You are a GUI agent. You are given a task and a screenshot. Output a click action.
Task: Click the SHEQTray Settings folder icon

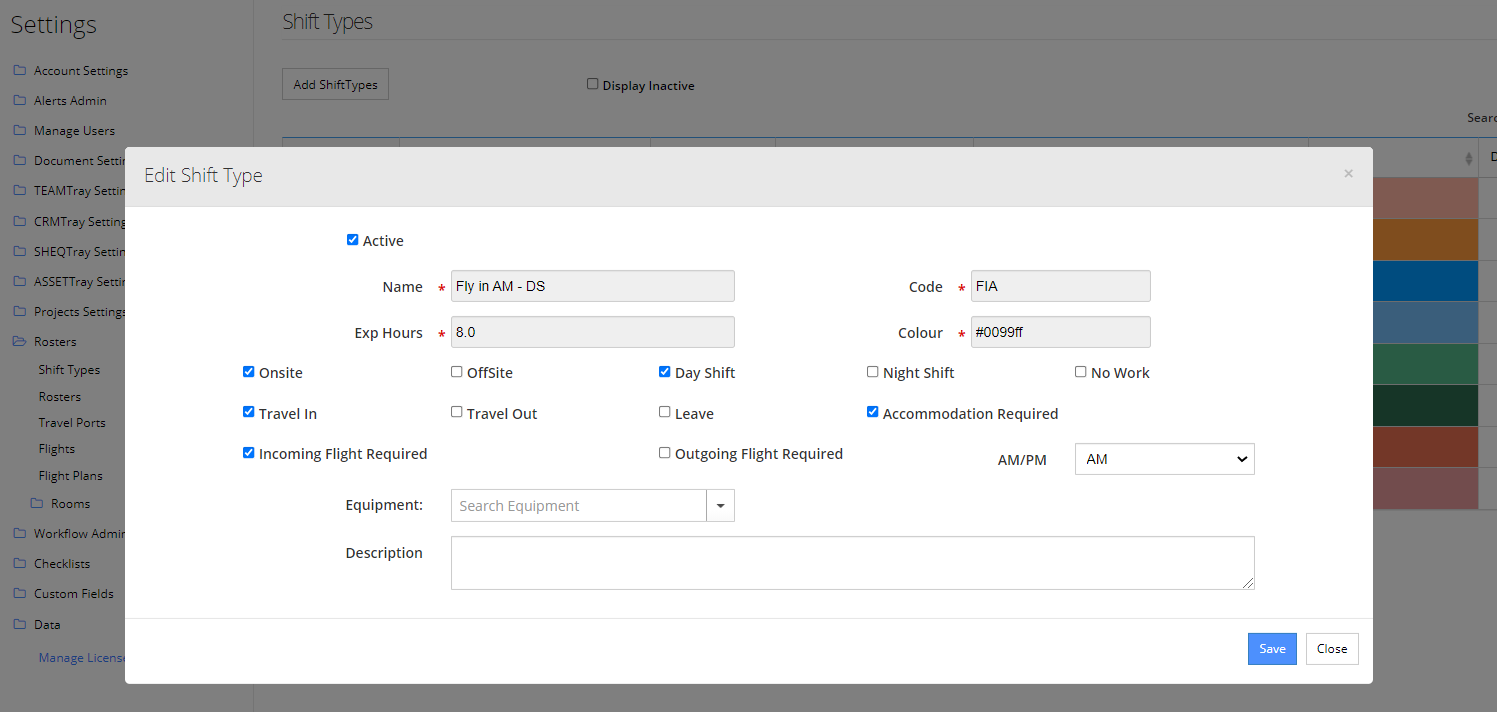pos(19,252)
